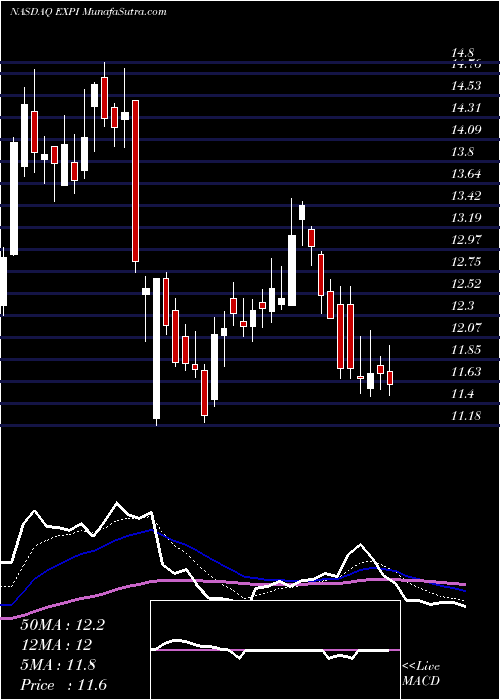Select the 13.19 price axis label

pos(466,218)
